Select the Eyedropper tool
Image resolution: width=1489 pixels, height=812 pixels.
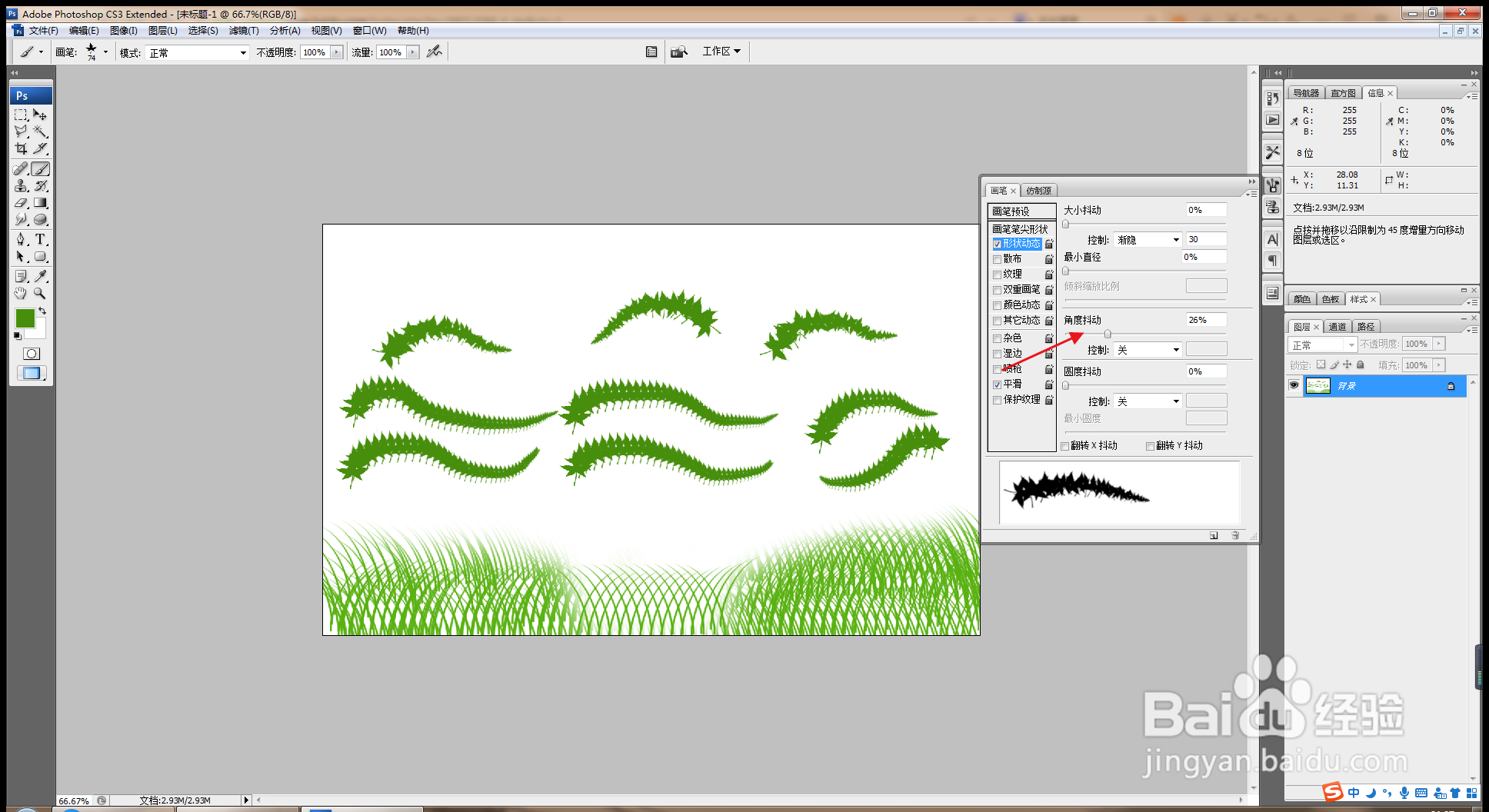(41, 277)
